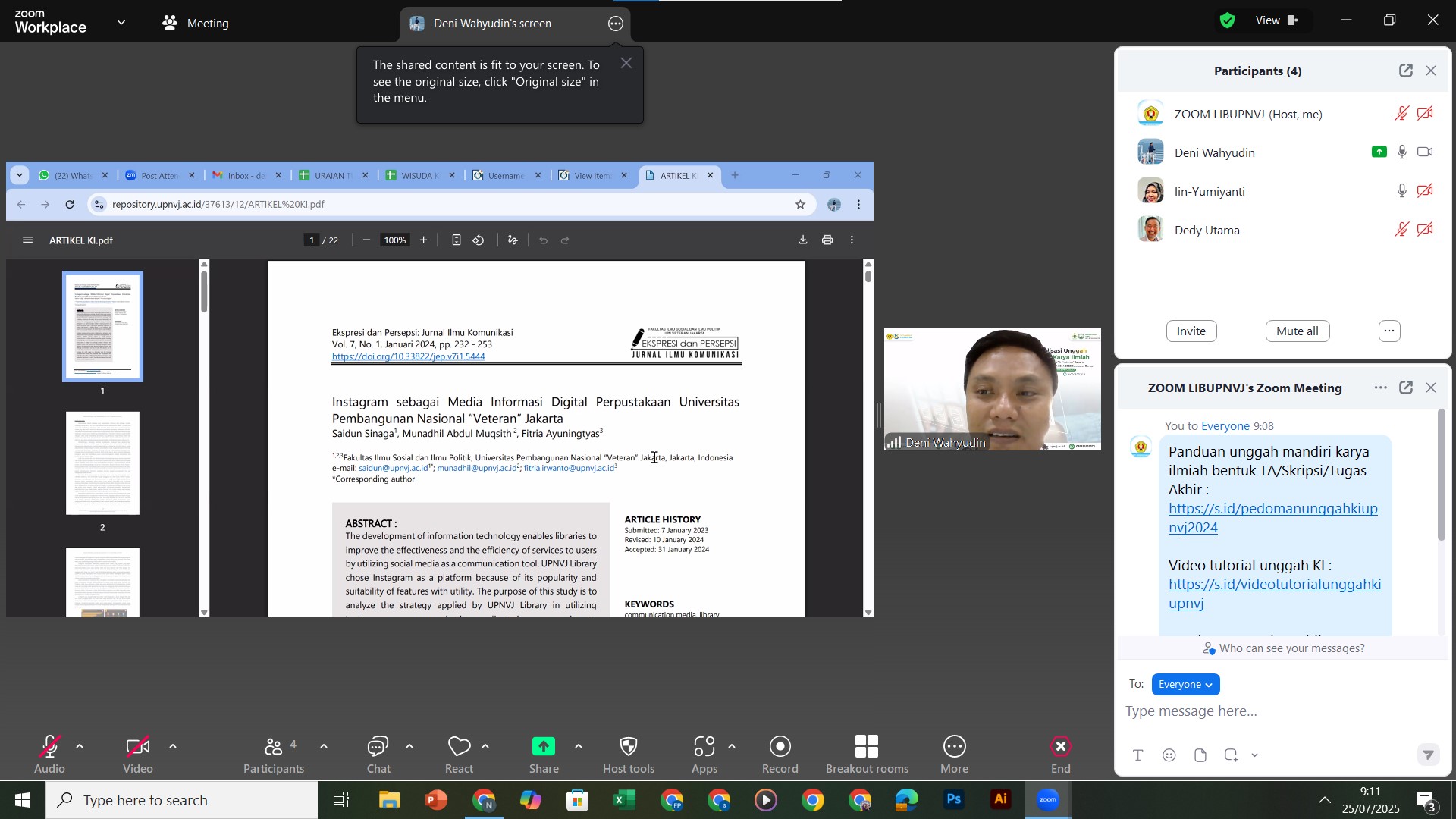
Task: Mute Deni Wahyudin's microphone
Action: click(x=1402, y=152)
